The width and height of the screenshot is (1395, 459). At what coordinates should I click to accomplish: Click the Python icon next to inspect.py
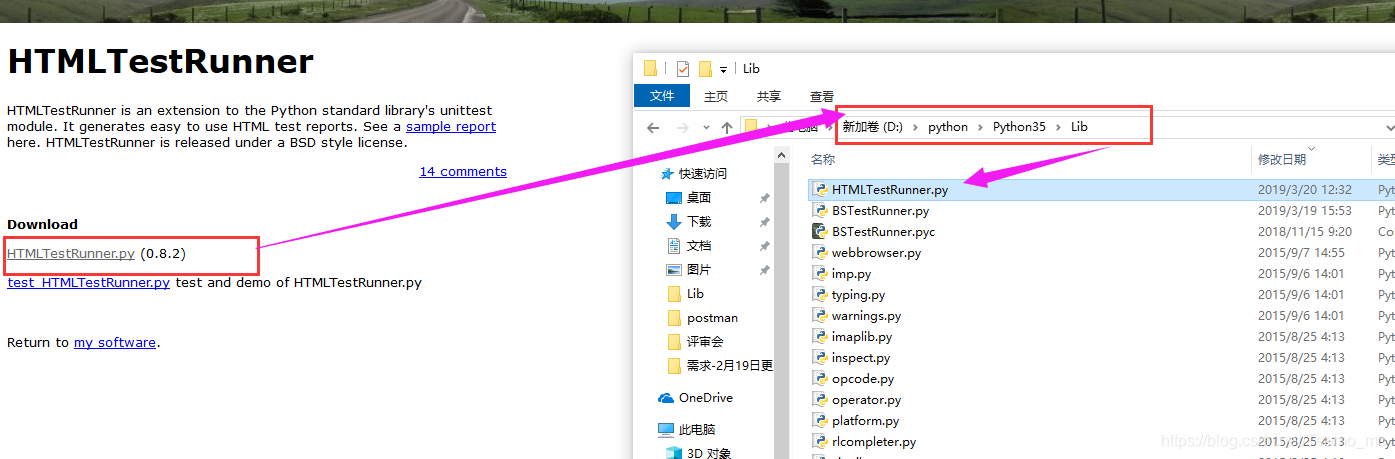820,358
